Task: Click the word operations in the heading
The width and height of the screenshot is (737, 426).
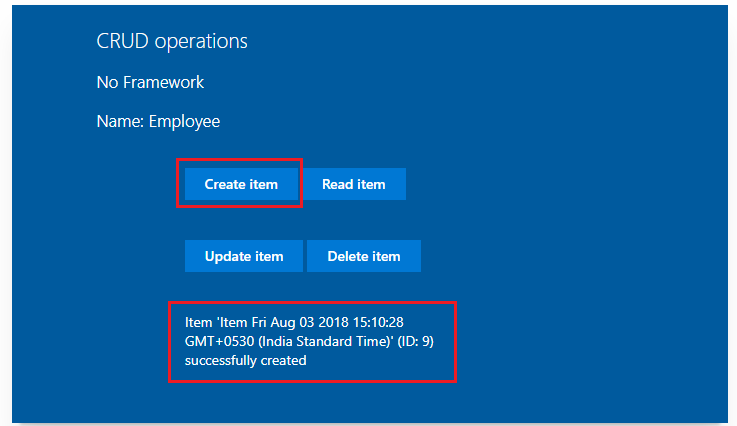Action: tap(198, 41)
